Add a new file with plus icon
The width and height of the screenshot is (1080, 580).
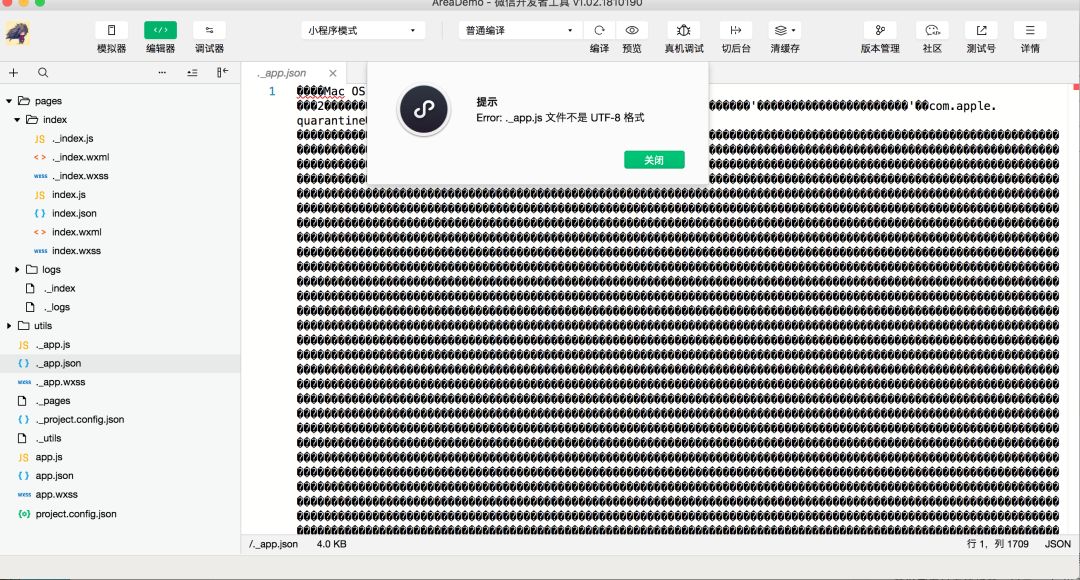[13, 72]
